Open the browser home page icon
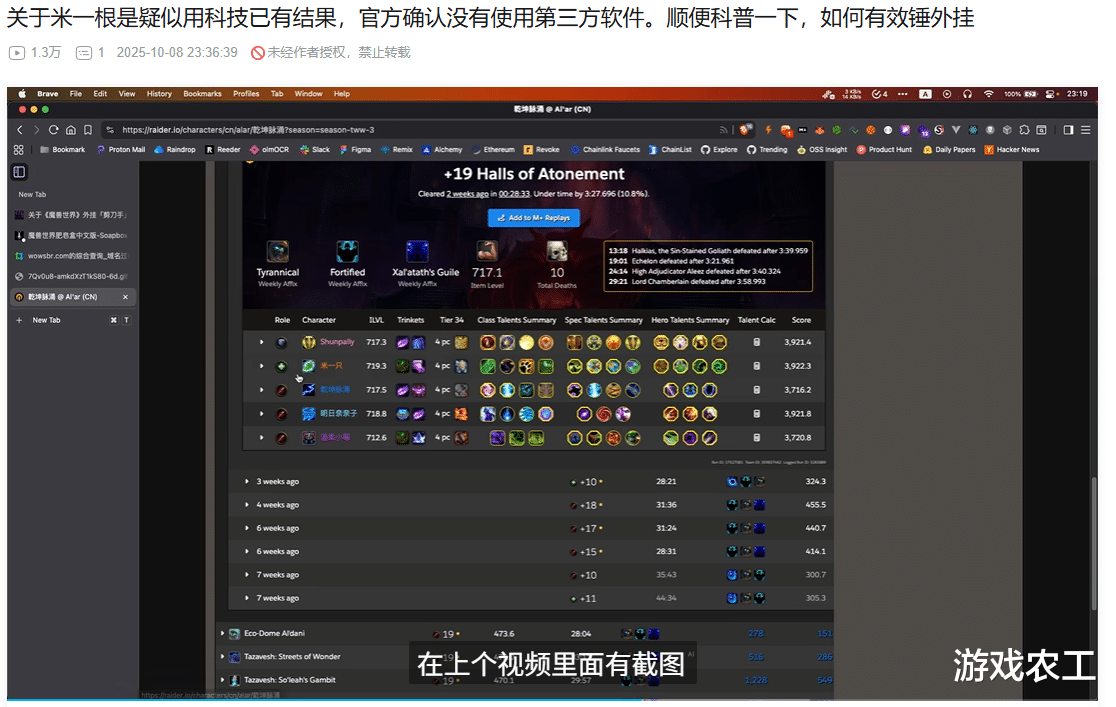Image resolution: width=1116 pixels, height=707 pixels. [70, 130]
